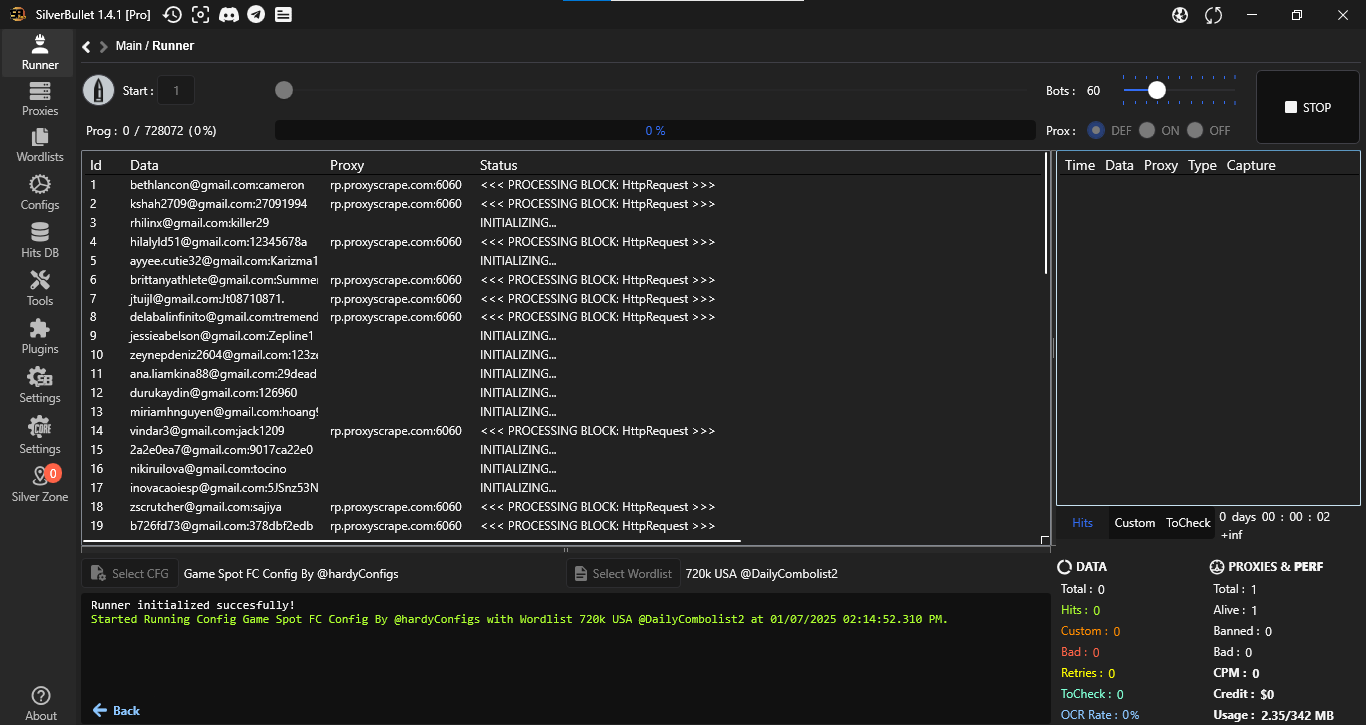Click the Bots value 60
The image size is (1366, 725).
(x=1094, y=91)
